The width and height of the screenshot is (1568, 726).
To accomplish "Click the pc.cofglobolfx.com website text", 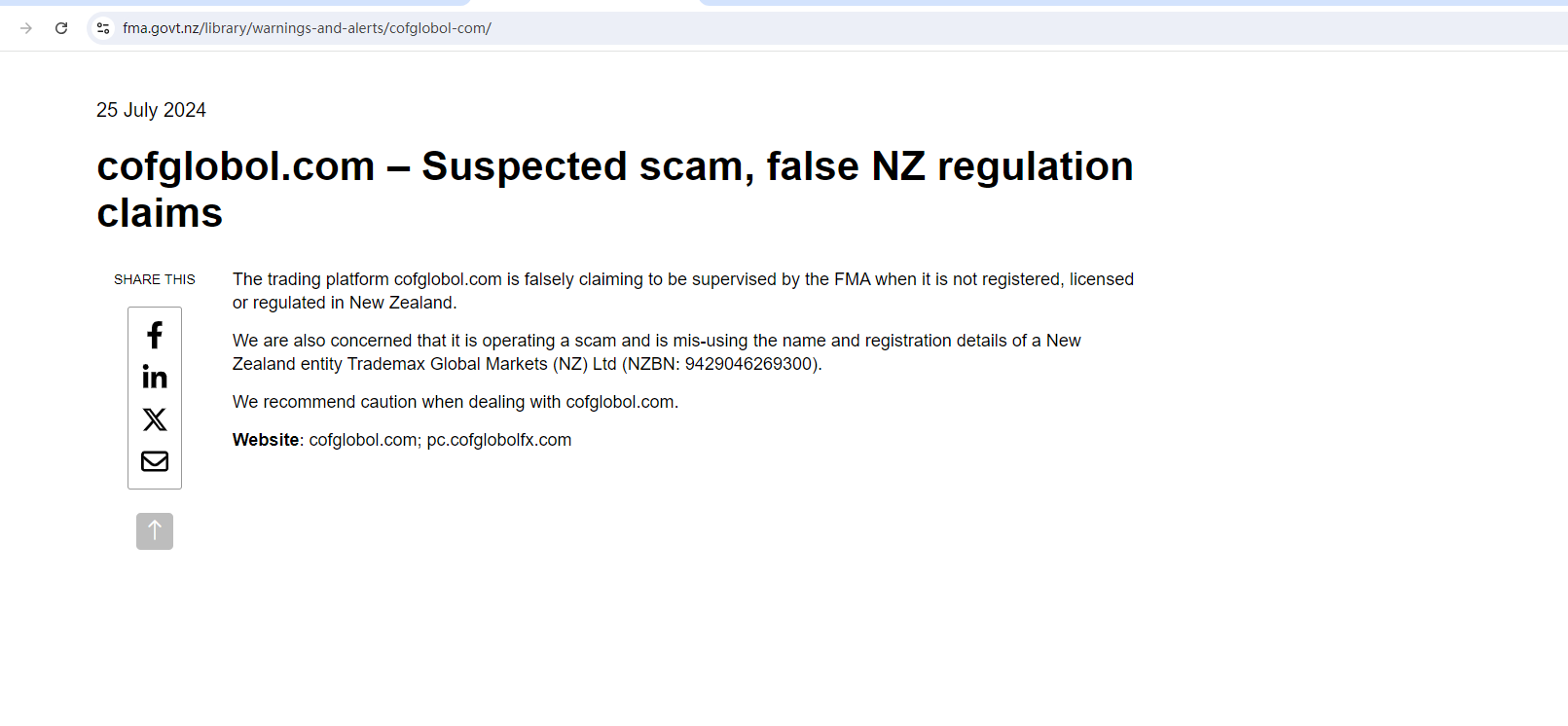I will (498, 440).
